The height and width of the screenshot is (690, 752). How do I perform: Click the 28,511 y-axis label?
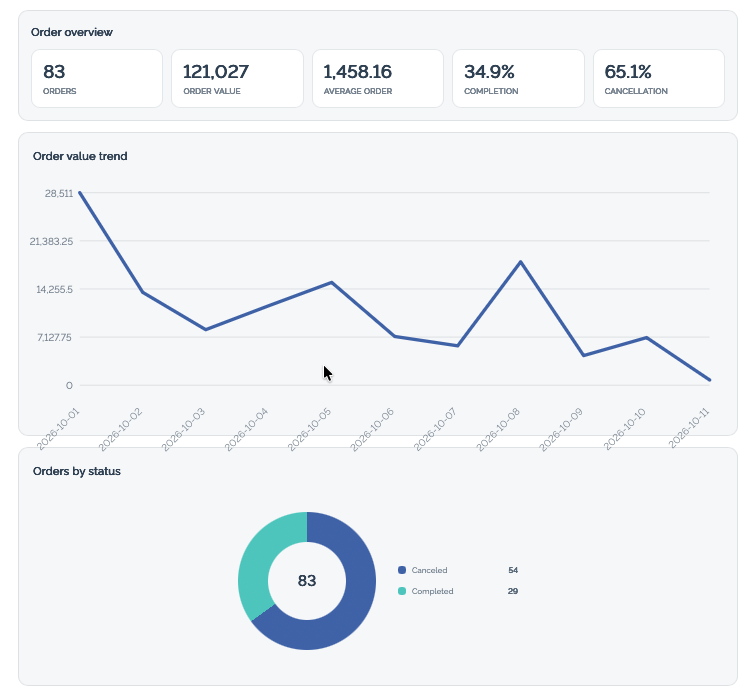tap(59, 193)
